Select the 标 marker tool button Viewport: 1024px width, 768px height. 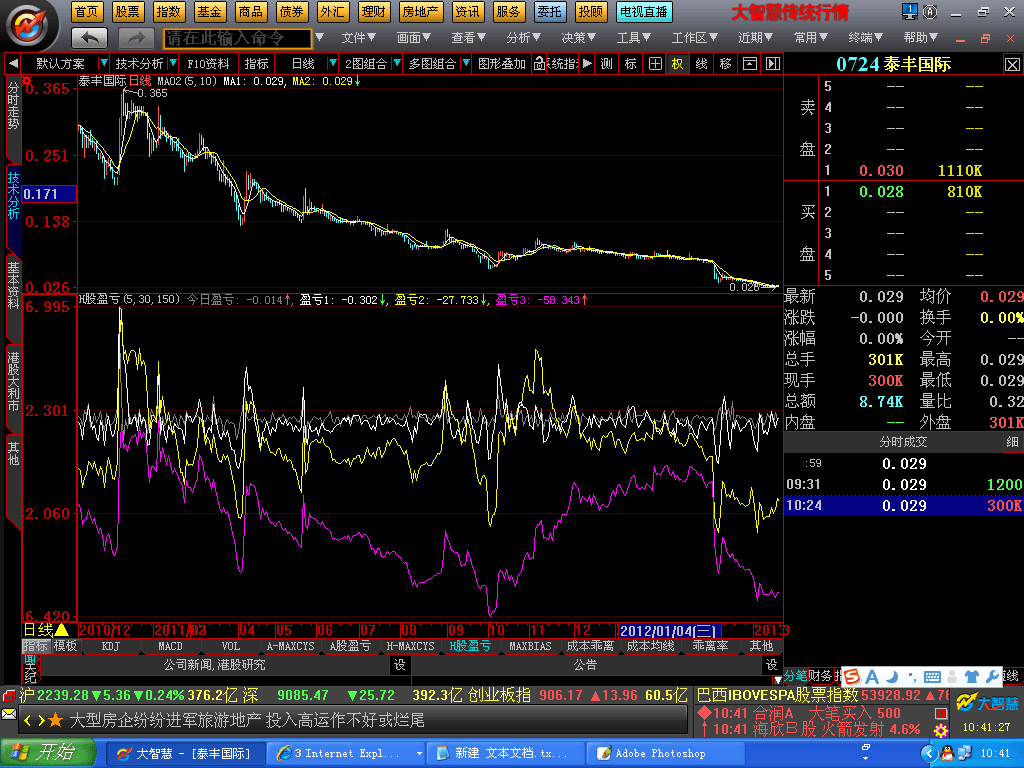tap(630, 63)
